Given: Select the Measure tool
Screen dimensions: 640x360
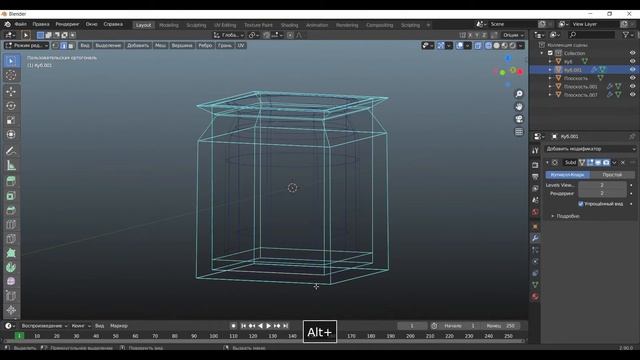Looking at the screenshot, I should [x=11, y=165].
